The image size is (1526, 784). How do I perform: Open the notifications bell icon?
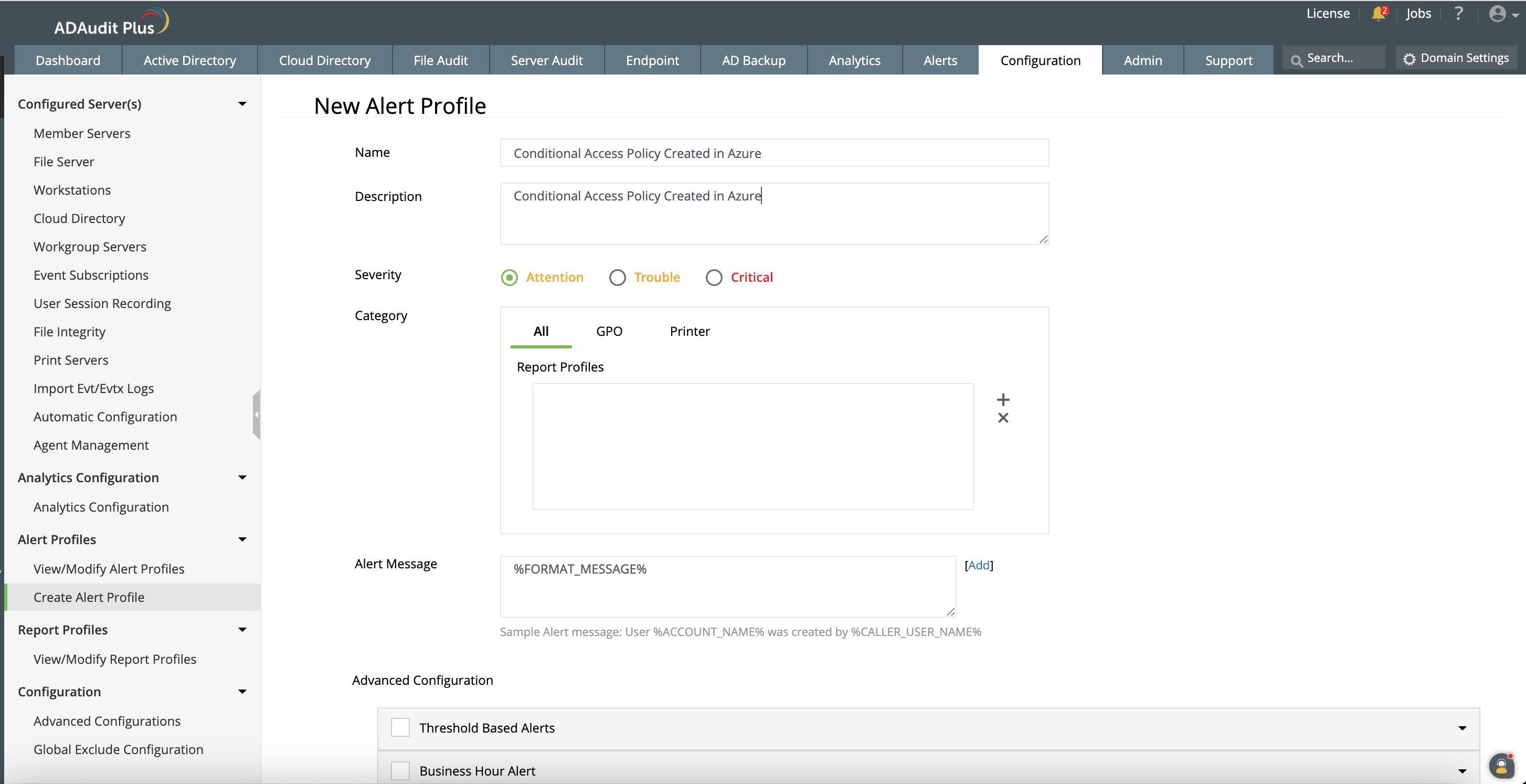(x=1378, y=14)
